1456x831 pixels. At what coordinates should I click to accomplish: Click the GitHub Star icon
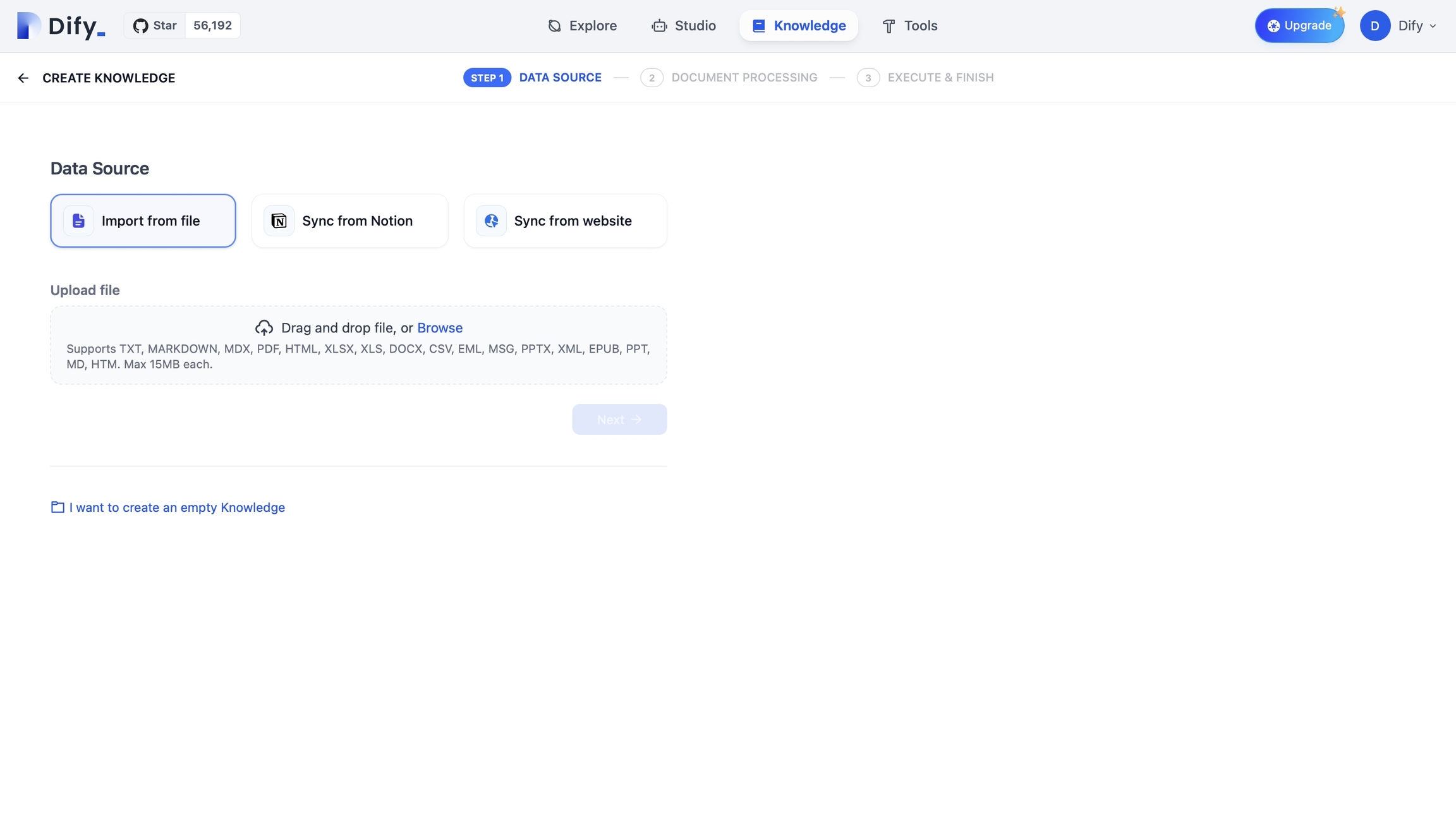(140, 26)
